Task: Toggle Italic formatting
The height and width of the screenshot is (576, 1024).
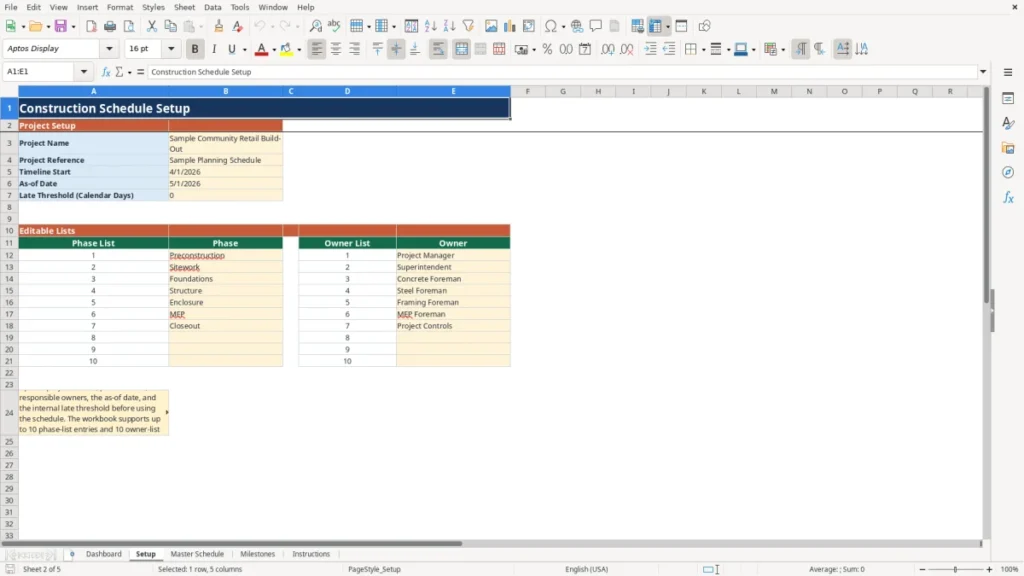Action: coord(214,49)
